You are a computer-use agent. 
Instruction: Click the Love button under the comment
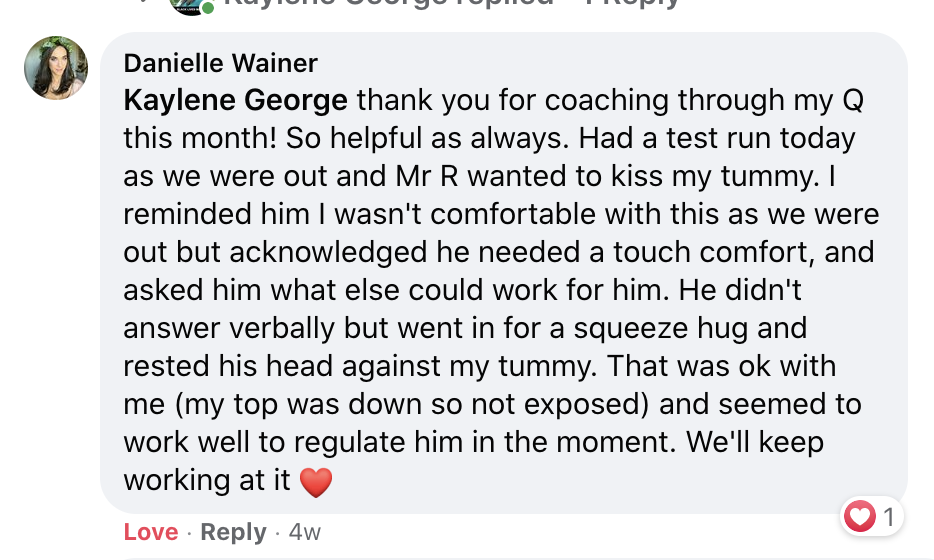151,532
